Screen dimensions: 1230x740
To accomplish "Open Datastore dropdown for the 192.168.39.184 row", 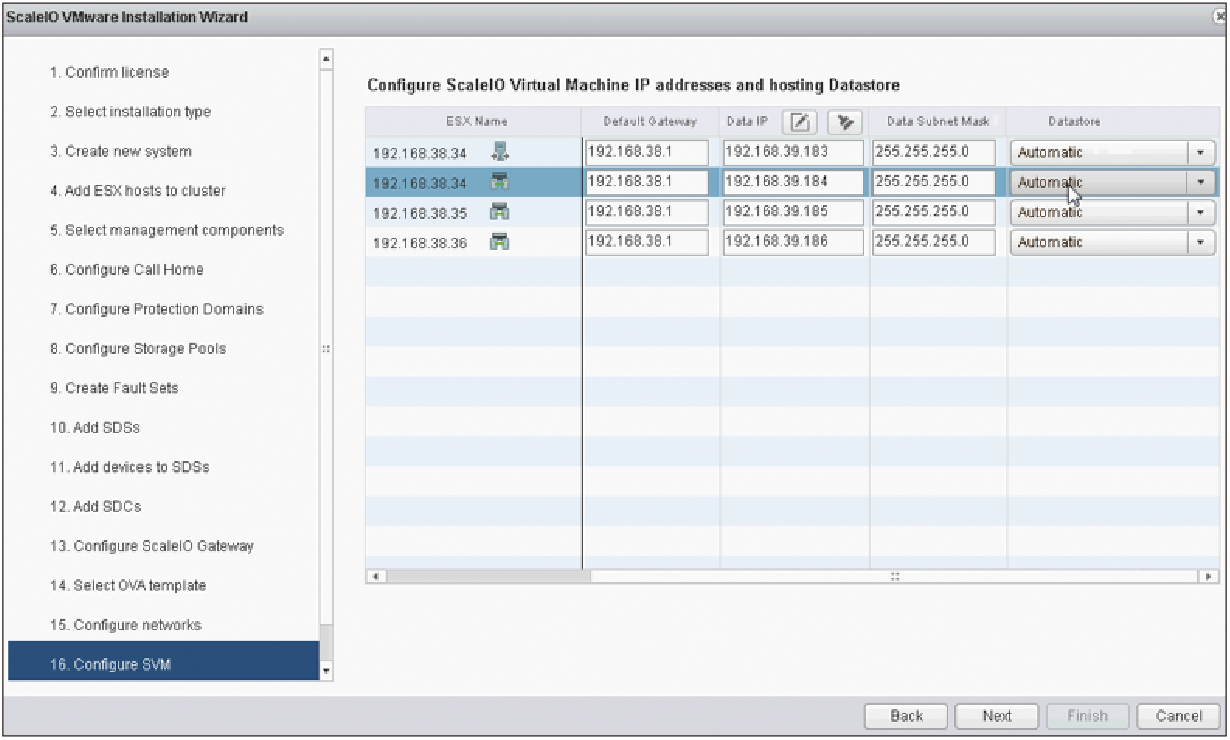I will 1200,182.
